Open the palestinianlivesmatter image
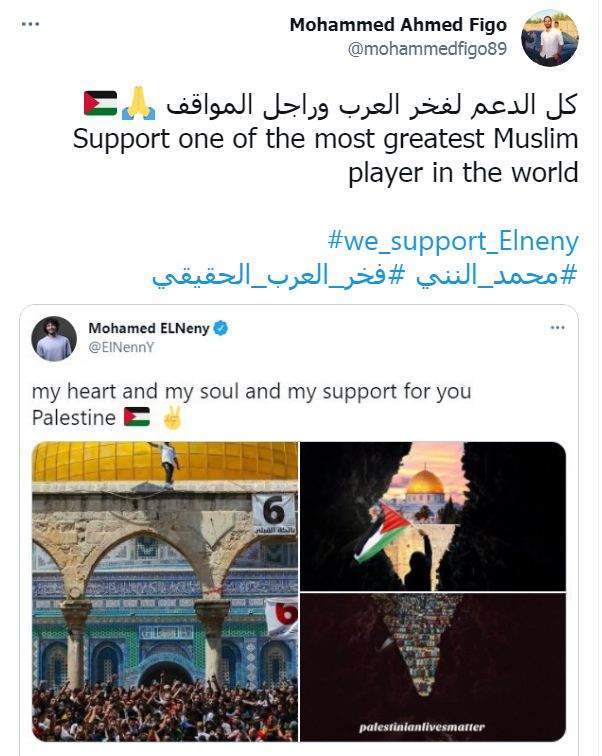The height and width of the screenshot is (756, 602). (x=433, y=667)
